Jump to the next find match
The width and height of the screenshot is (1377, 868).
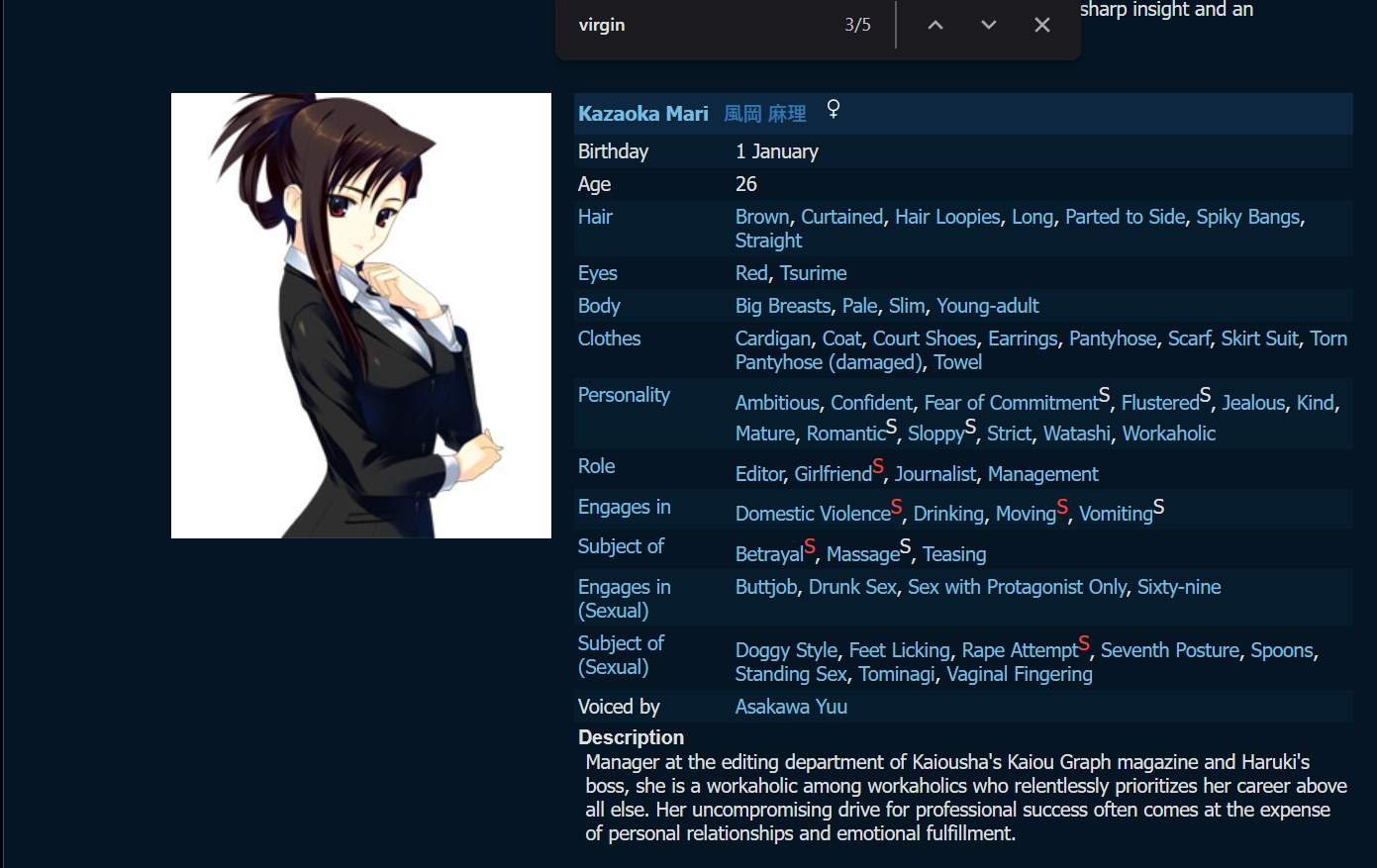click(x=989, y=25)
